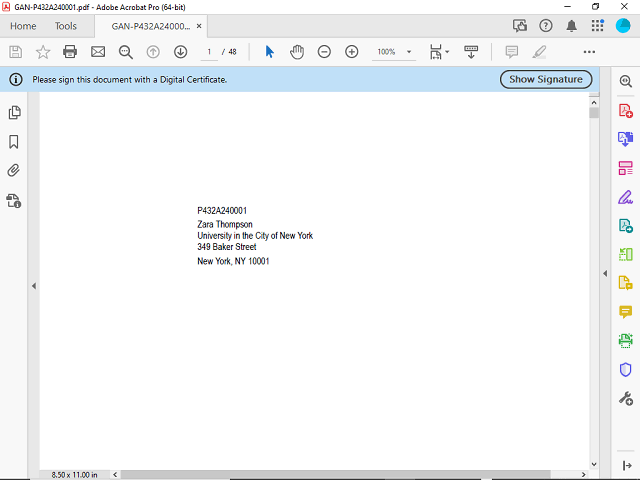Screen dimensions: 640x480
Task: Open Organize Pages tool
Action: [625, 168]
